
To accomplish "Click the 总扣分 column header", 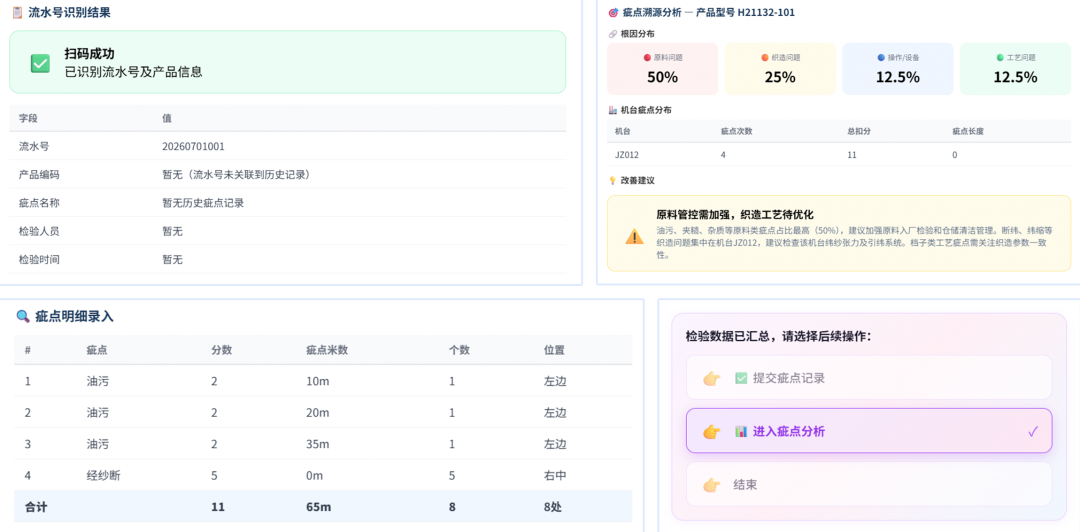I will 858,132.
